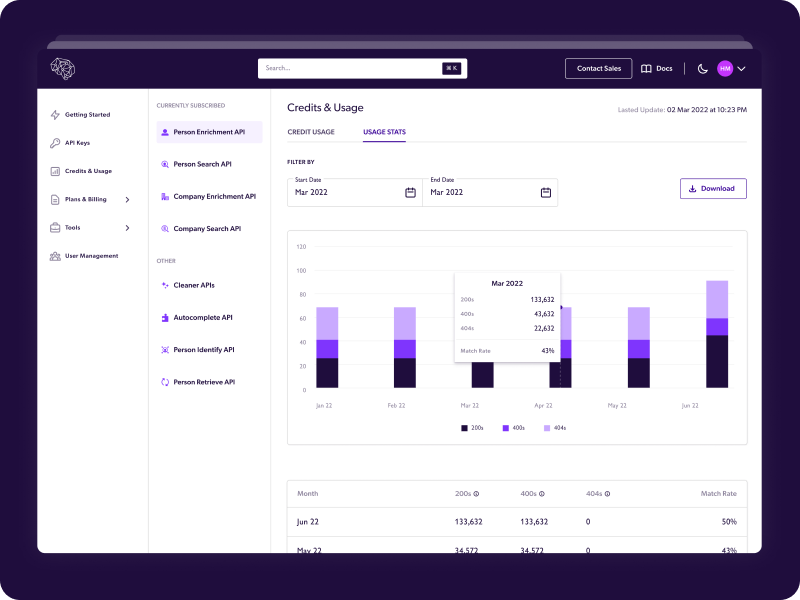Open the User Management page
Image resolution: width=800 pixels, height=600 pixels.
click(91, 256)
